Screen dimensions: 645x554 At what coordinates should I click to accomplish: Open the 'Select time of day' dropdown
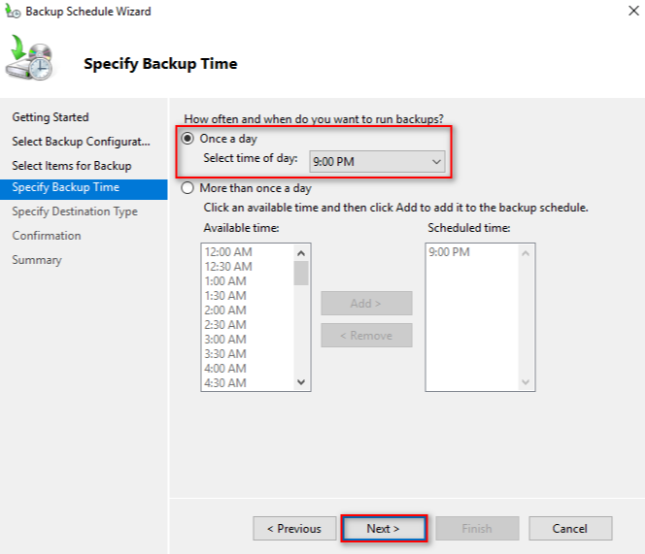pos(377,161)
